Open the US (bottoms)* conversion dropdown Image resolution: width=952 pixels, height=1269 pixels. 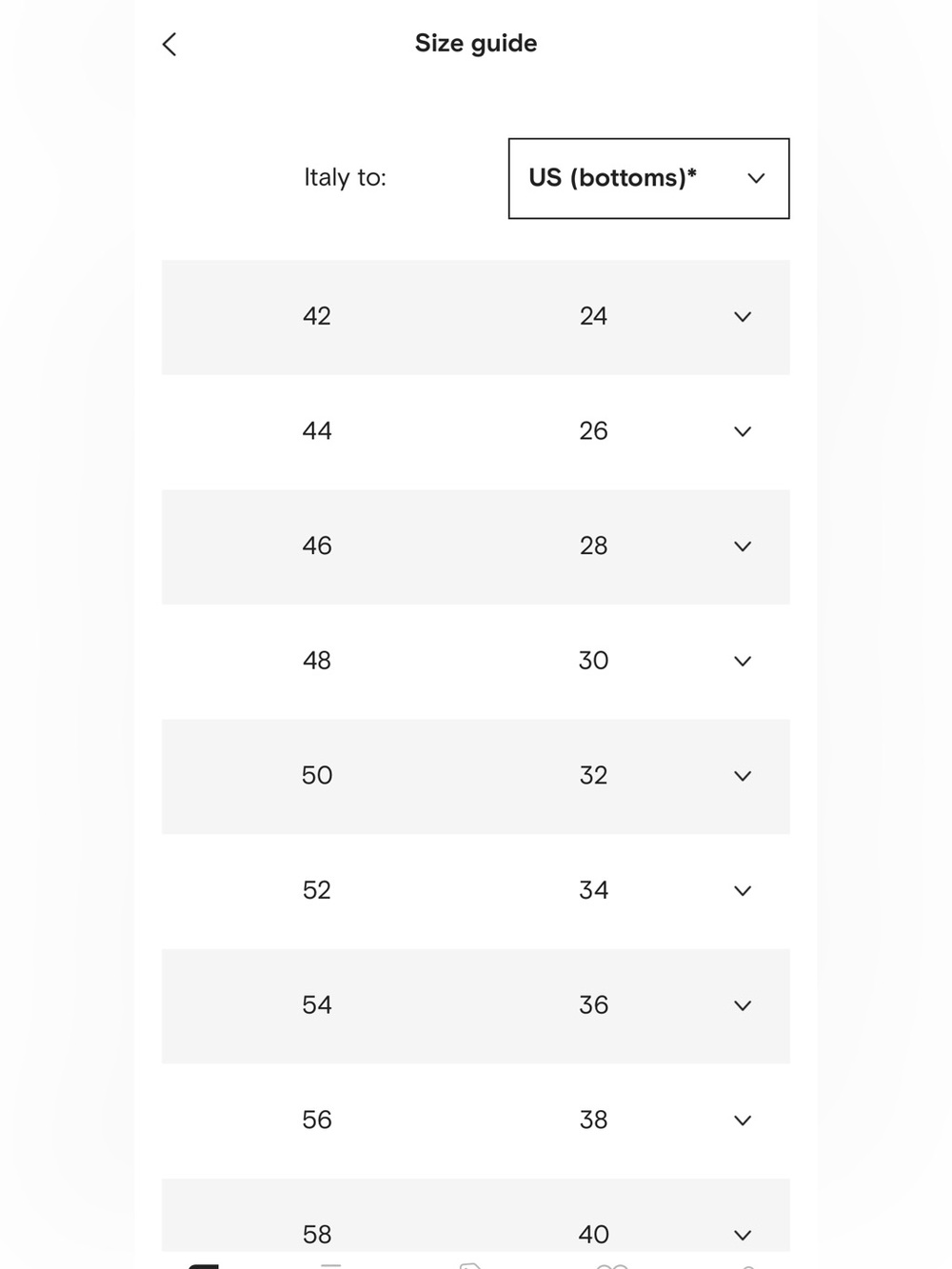[x=648, y=178]
